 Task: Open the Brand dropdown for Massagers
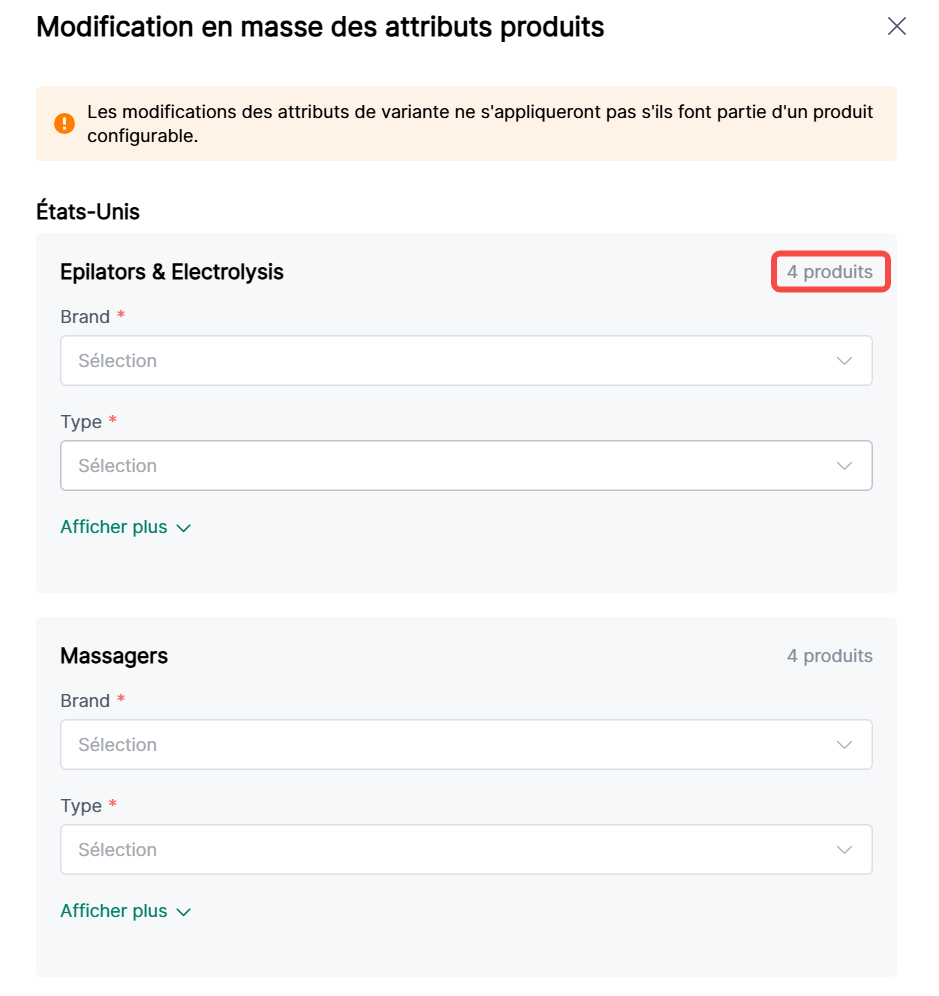point(466,745)
